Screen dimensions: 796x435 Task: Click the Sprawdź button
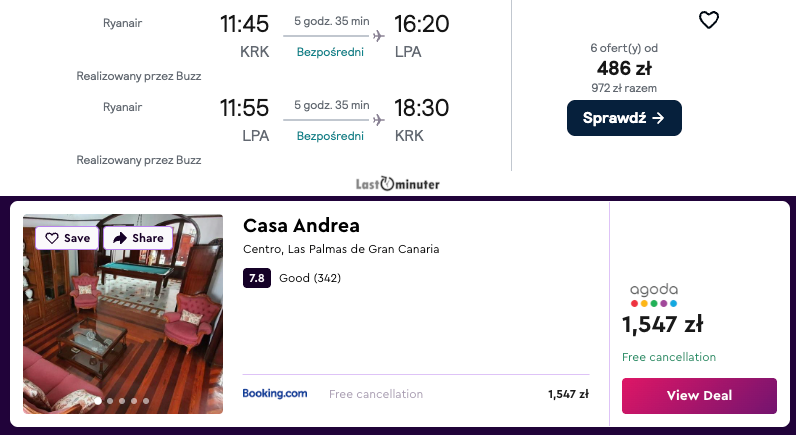click(x=624, y=118)
